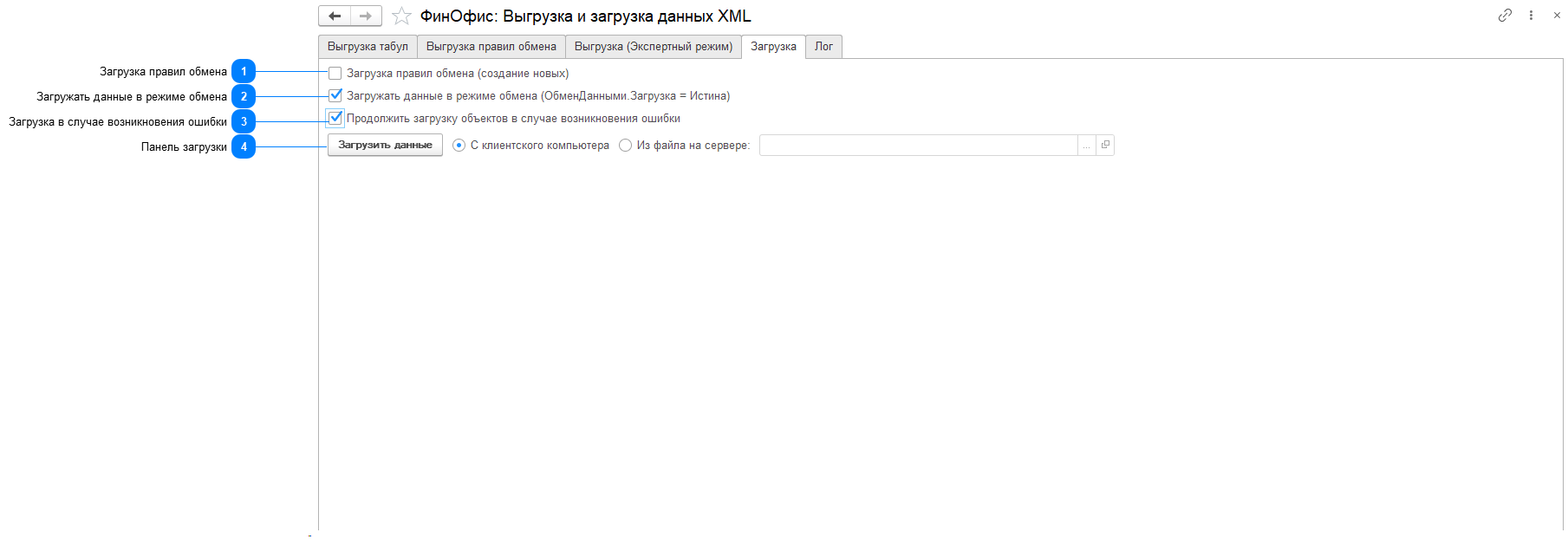Close the ФинОфис form with the X

point(1557,16)
